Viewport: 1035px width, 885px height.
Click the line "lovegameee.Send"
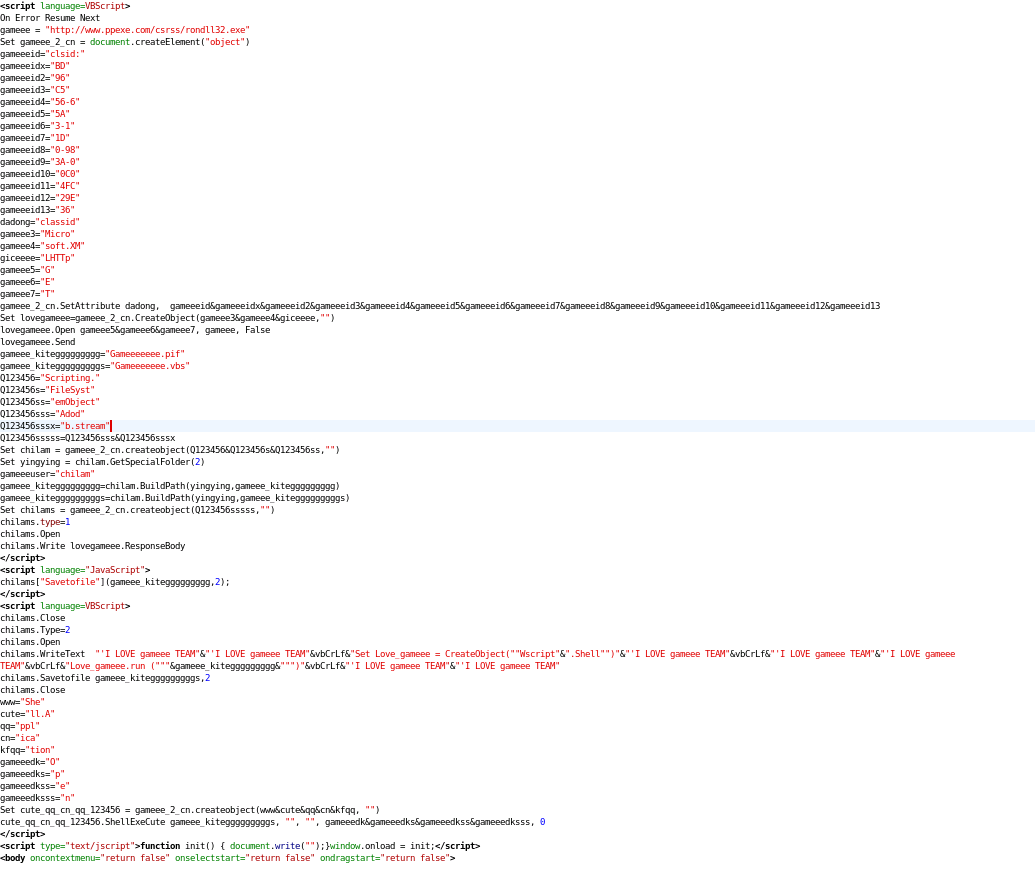(38, 342)
